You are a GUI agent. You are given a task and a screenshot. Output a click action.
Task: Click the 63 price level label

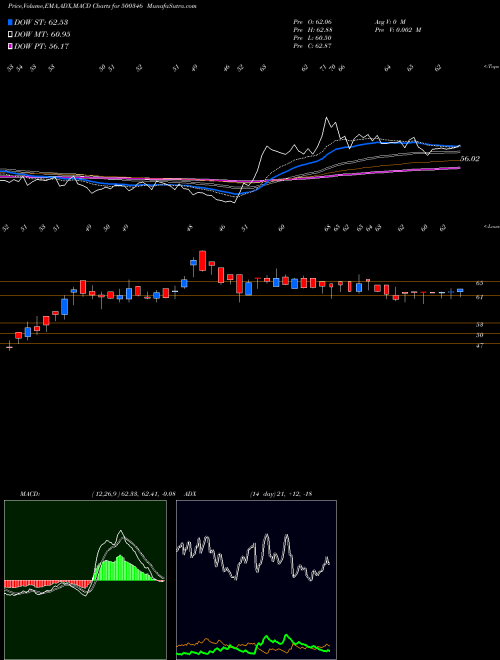(479, 283)
